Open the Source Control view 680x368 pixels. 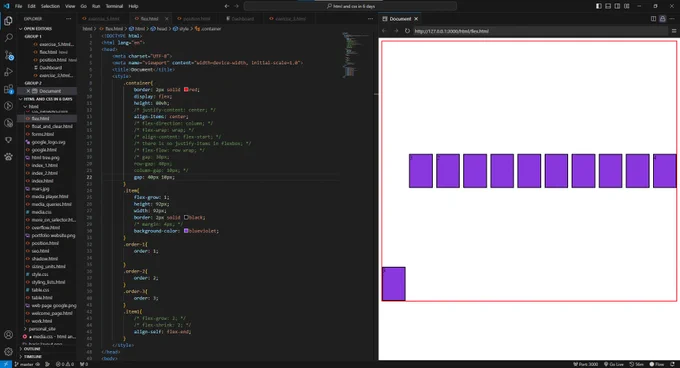tap(8, 55)
